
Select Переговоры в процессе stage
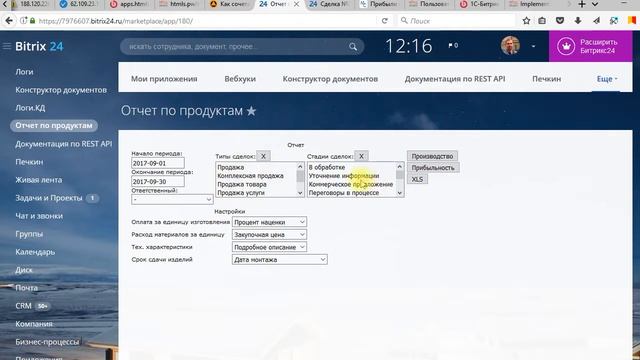coord(344,193)
